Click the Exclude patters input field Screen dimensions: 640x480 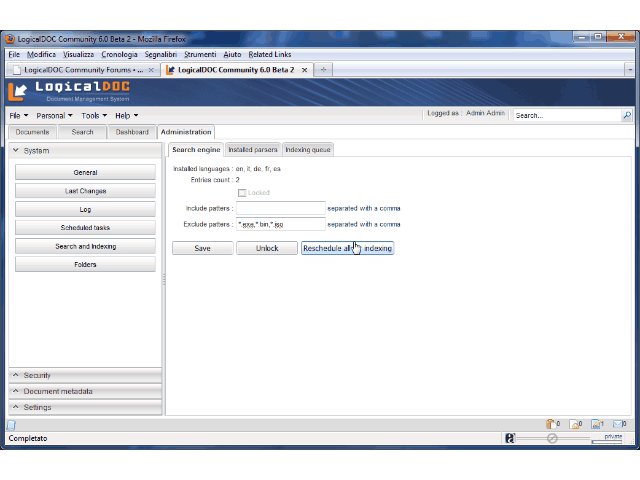point(280,224)
